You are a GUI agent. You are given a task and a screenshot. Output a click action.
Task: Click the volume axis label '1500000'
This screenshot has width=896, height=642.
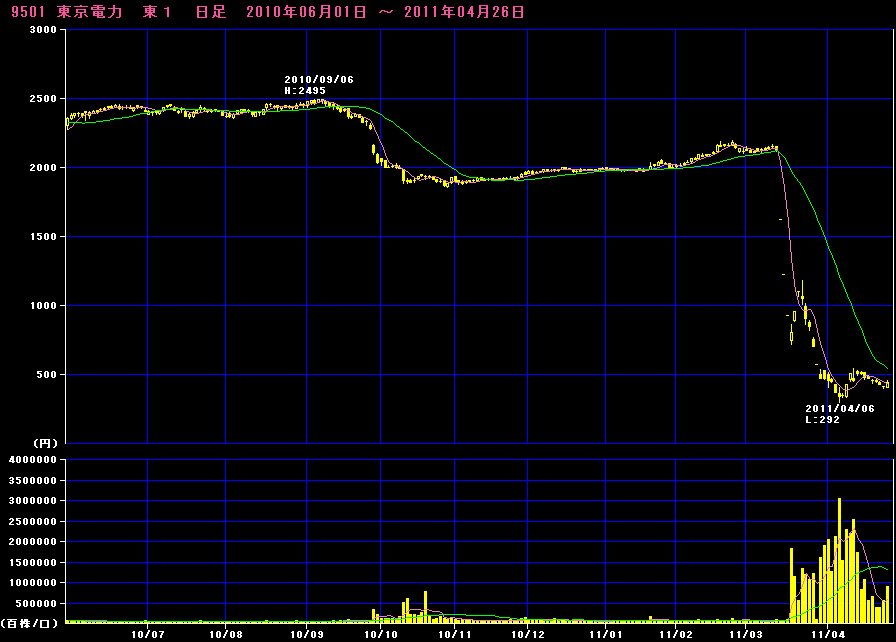point(33,563)
